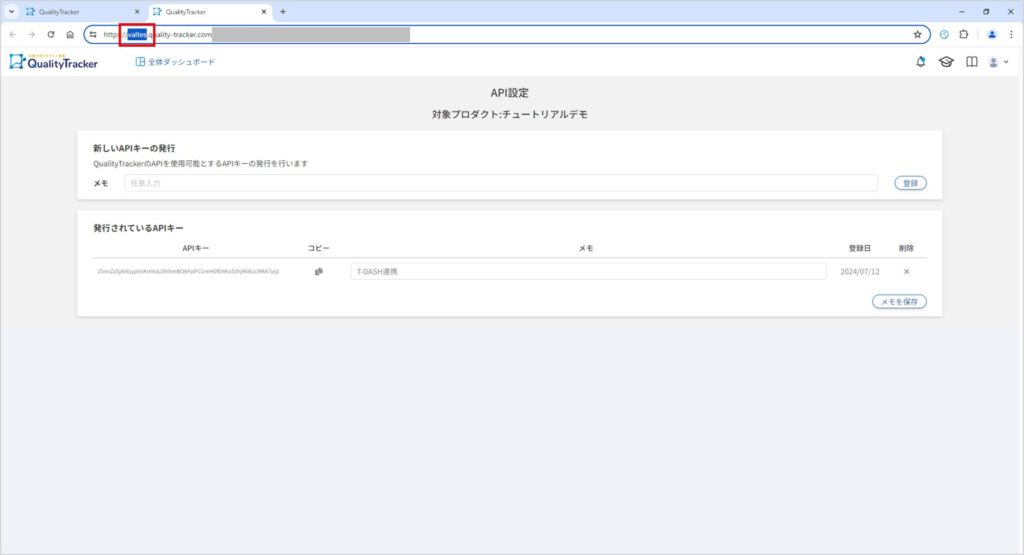
Task: Bookmark this page with star icon
Action: (x=917, y=34)
